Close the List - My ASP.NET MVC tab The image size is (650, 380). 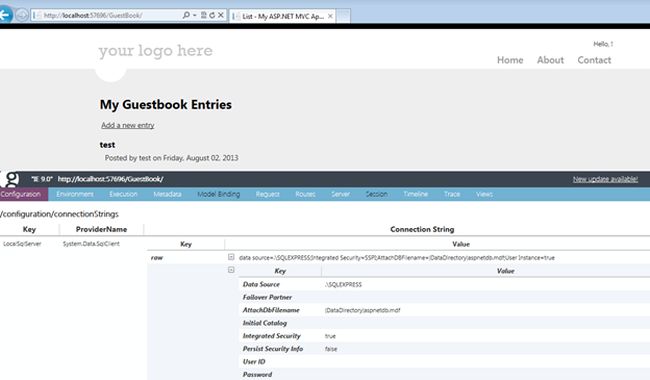330,16
